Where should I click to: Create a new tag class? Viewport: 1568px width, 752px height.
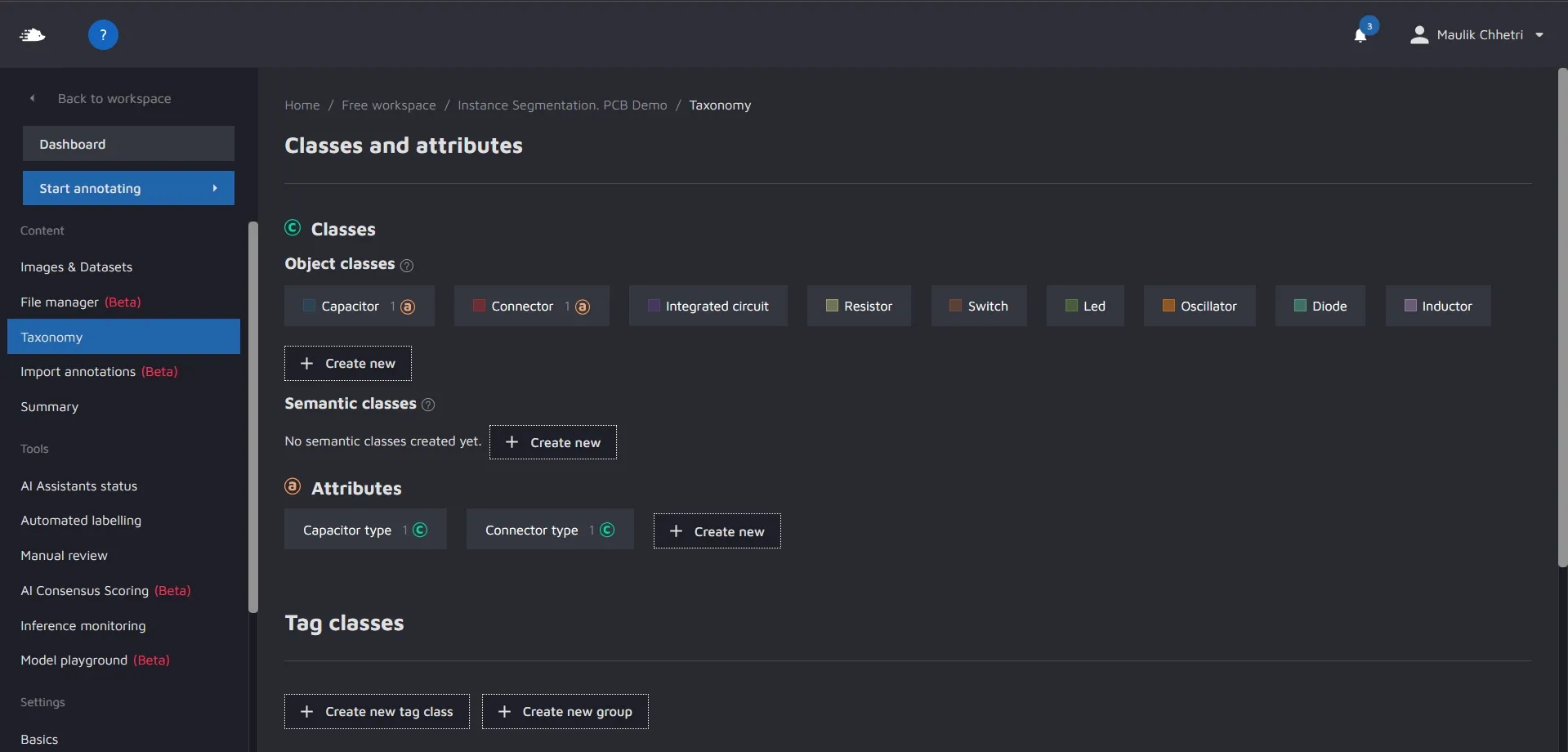pyautogui.click(x=377, y=711)
